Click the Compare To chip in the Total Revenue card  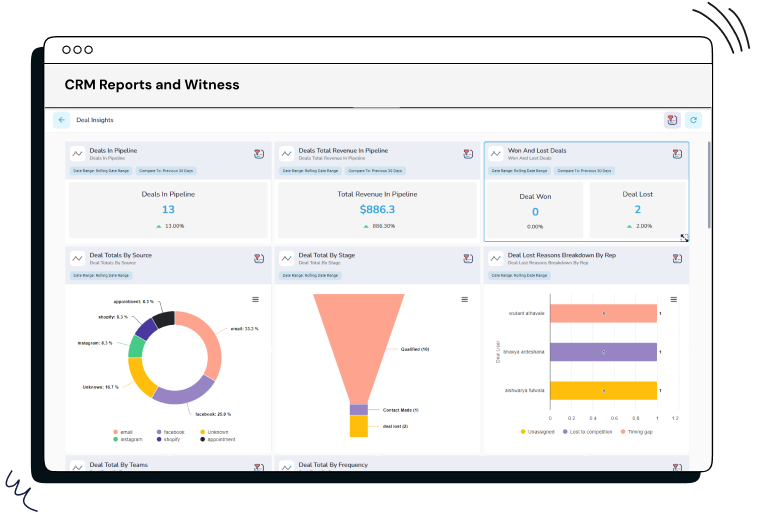click(x=375, y=171)
